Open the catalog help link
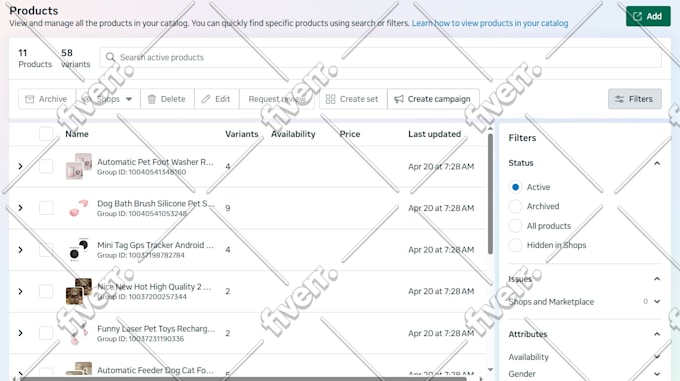The width and height of the screenshot is (680, 381). click(490, 23)
